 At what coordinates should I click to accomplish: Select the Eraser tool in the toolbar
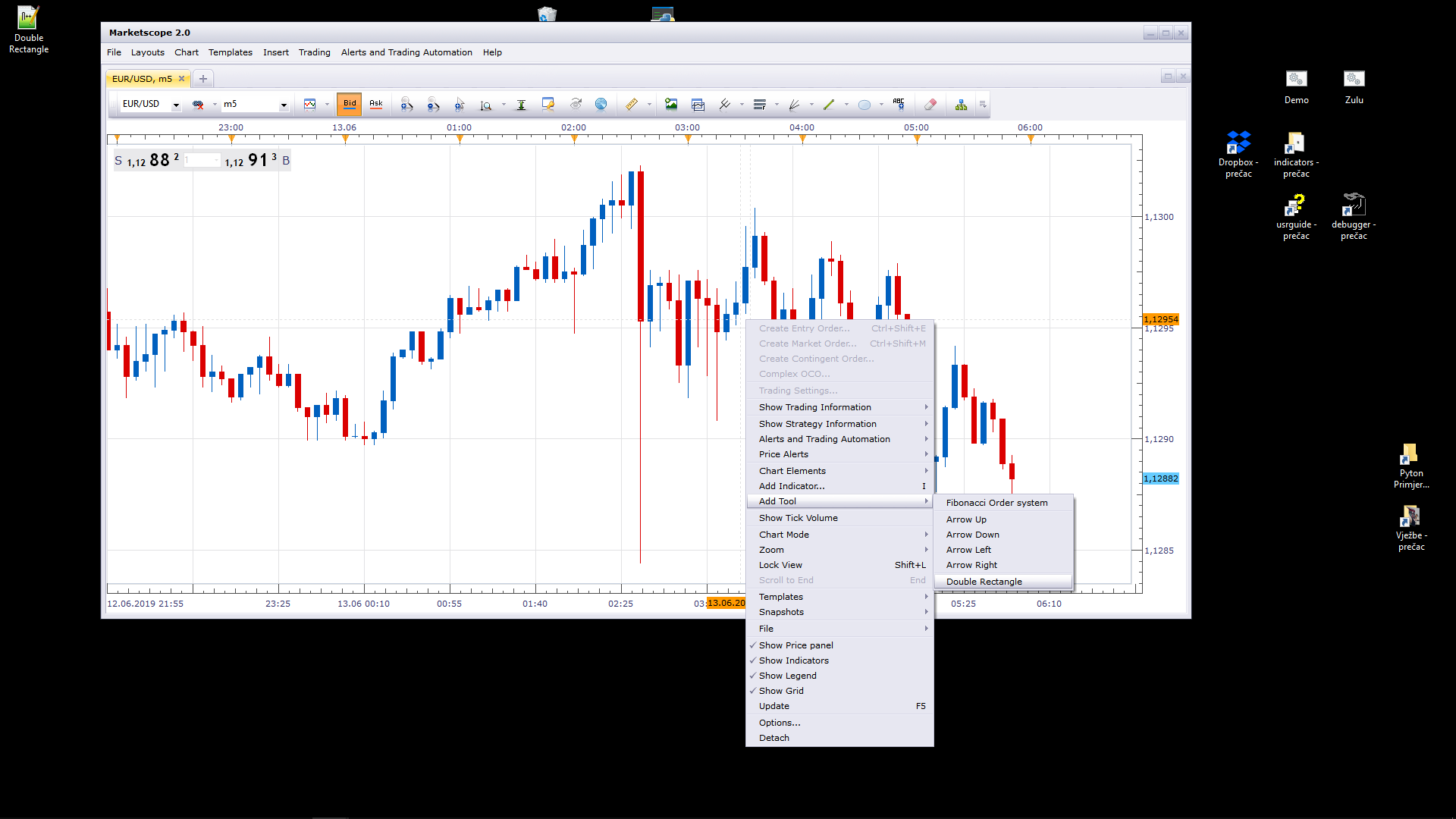[x=930, y=105]
